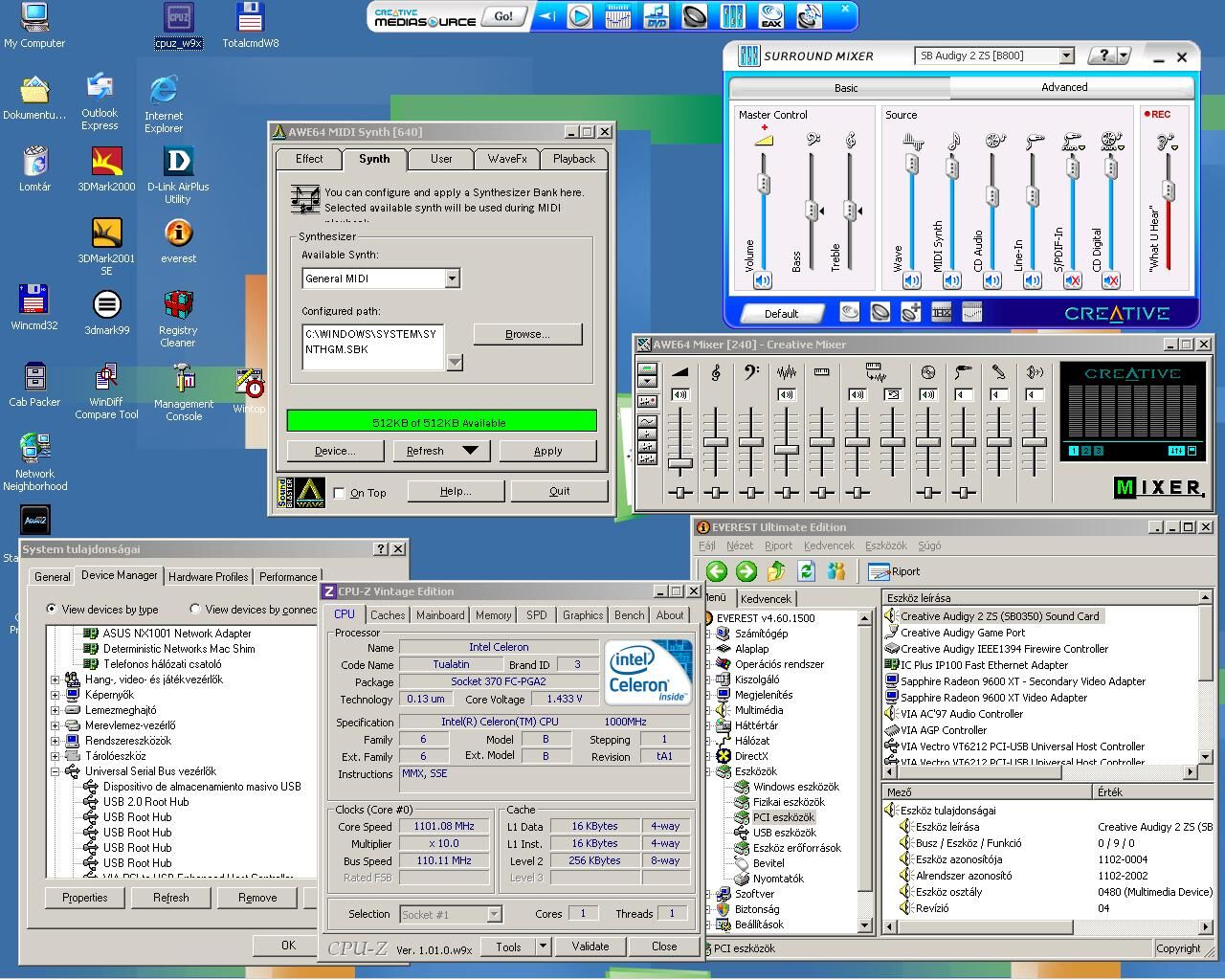The height and width of the screenshot is (980, 1225).
Task: Expand the Képernyők device node
Action: click(56, 695)
